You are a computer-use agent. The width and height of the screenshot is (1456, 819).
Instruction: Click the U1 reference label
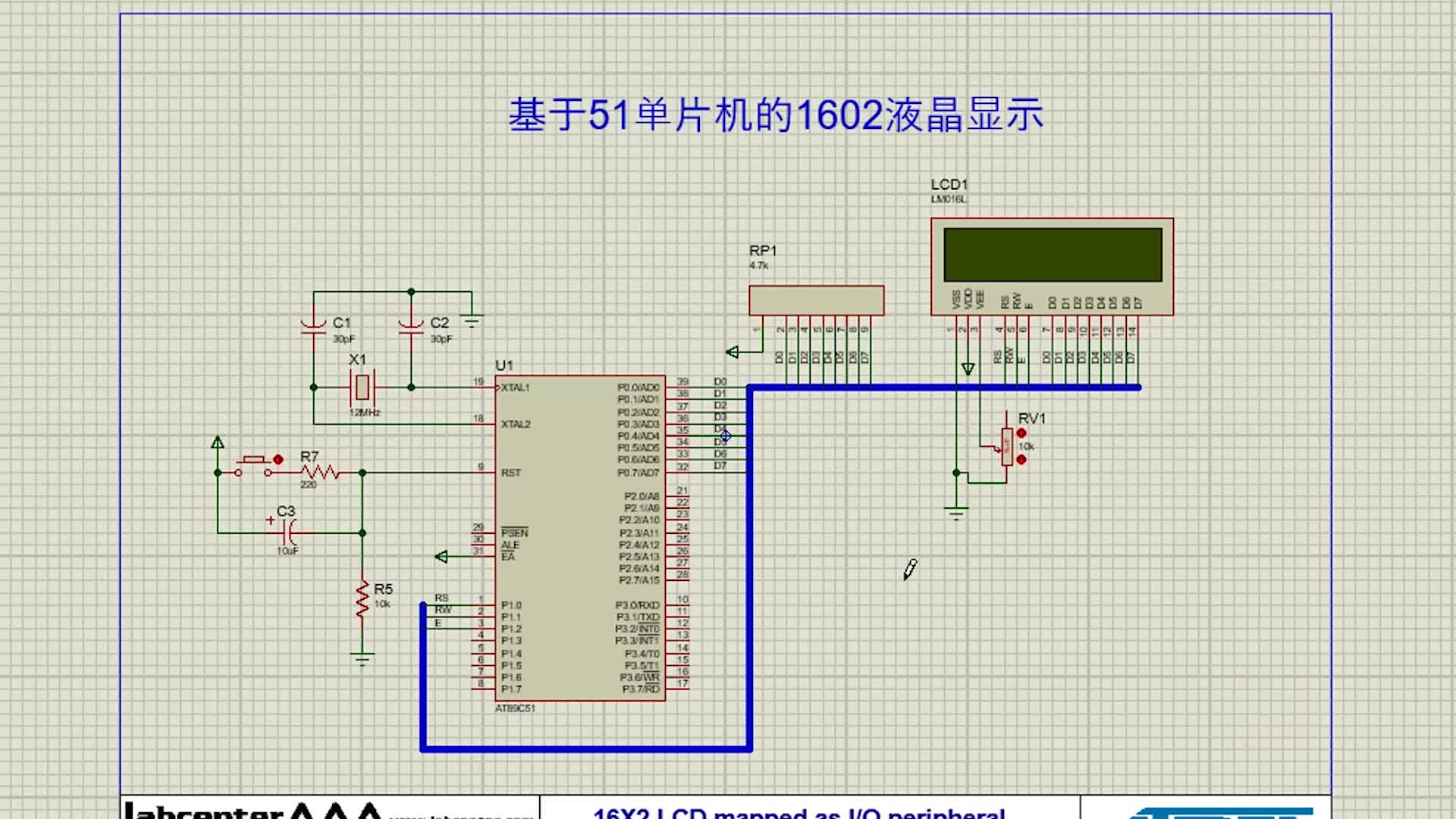point(504,366)
